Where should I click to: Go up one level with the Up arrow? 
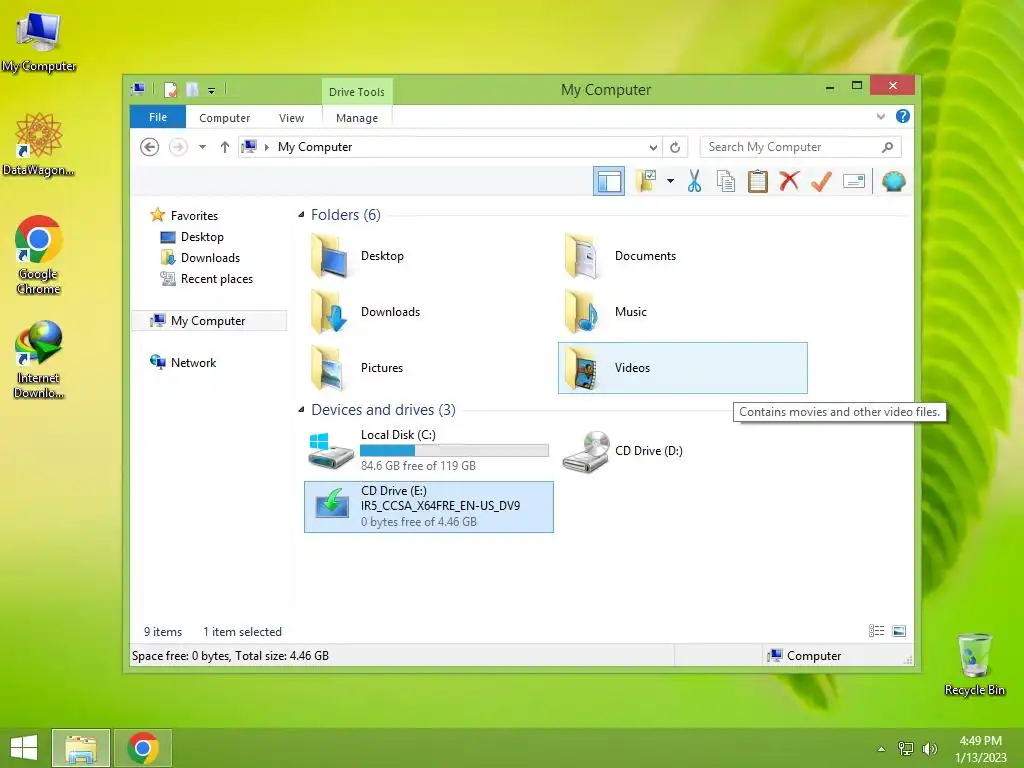[x=225, y=147]
